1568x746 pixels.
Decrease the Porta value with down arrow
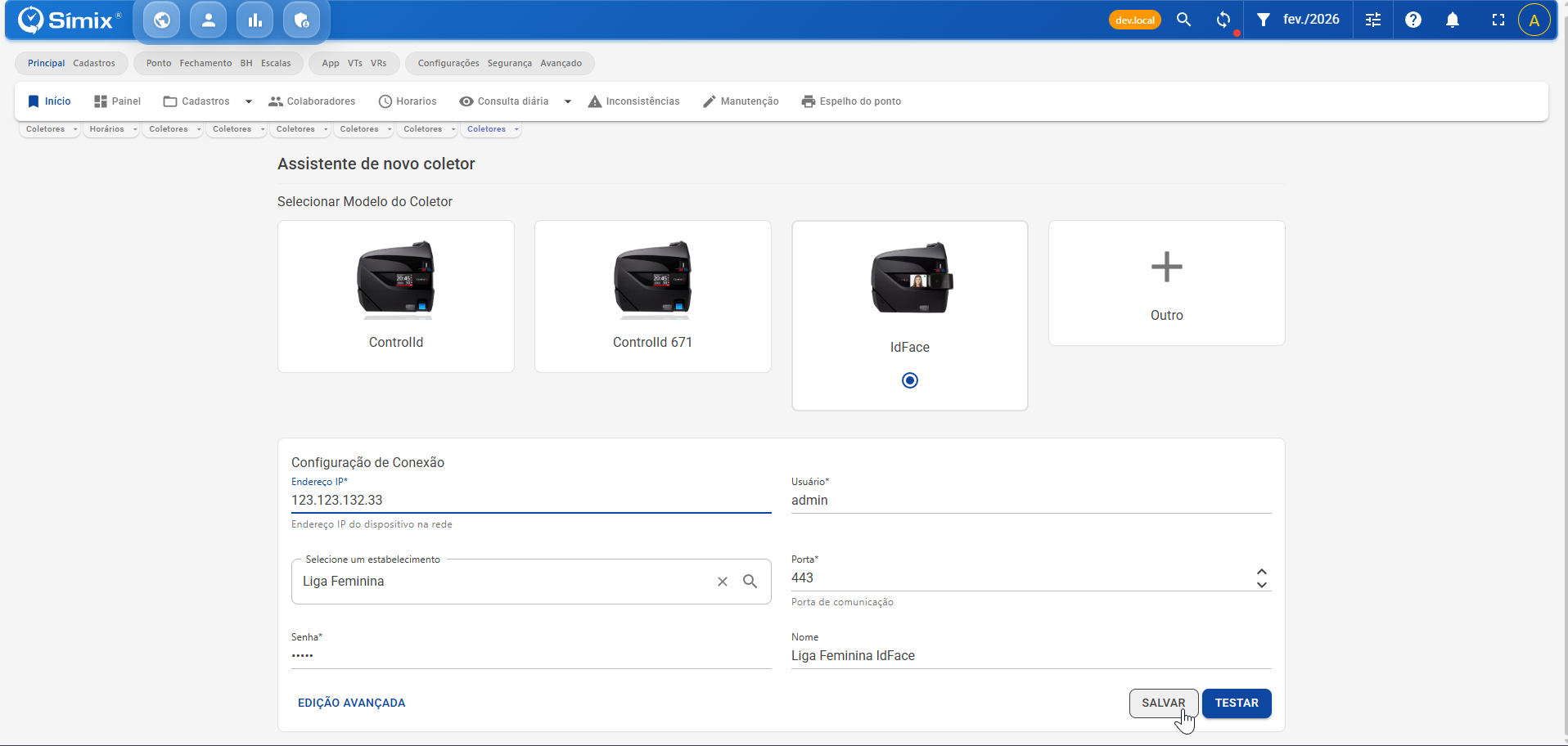coord(1262,584)
